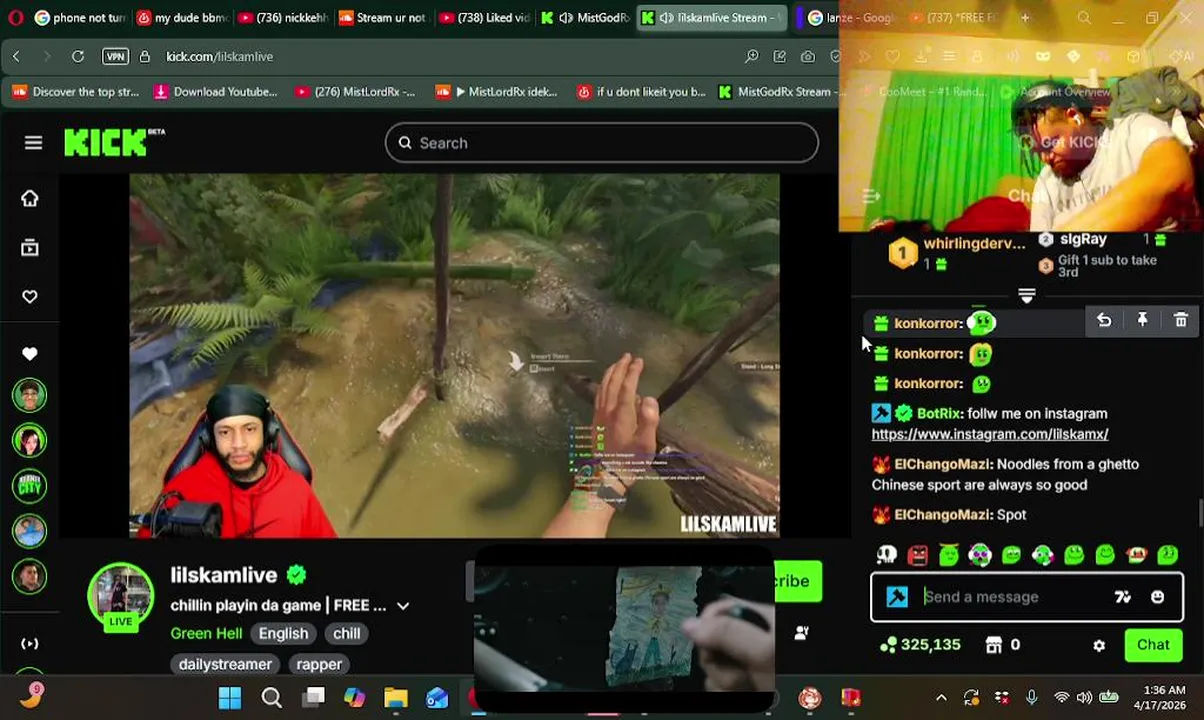Switch to MistGodRx Kick tab

586,18
